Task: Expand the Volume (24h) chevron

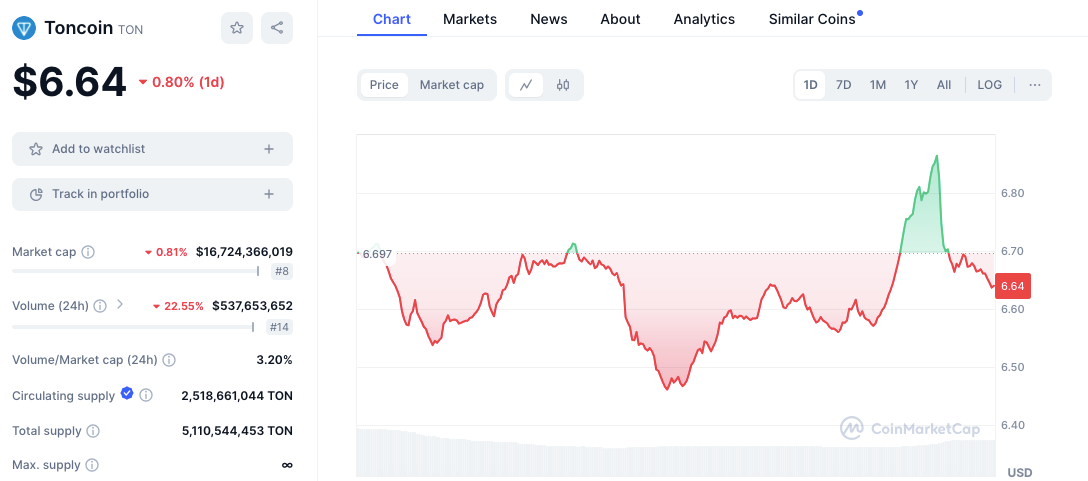Action: [x=120, y=305]
